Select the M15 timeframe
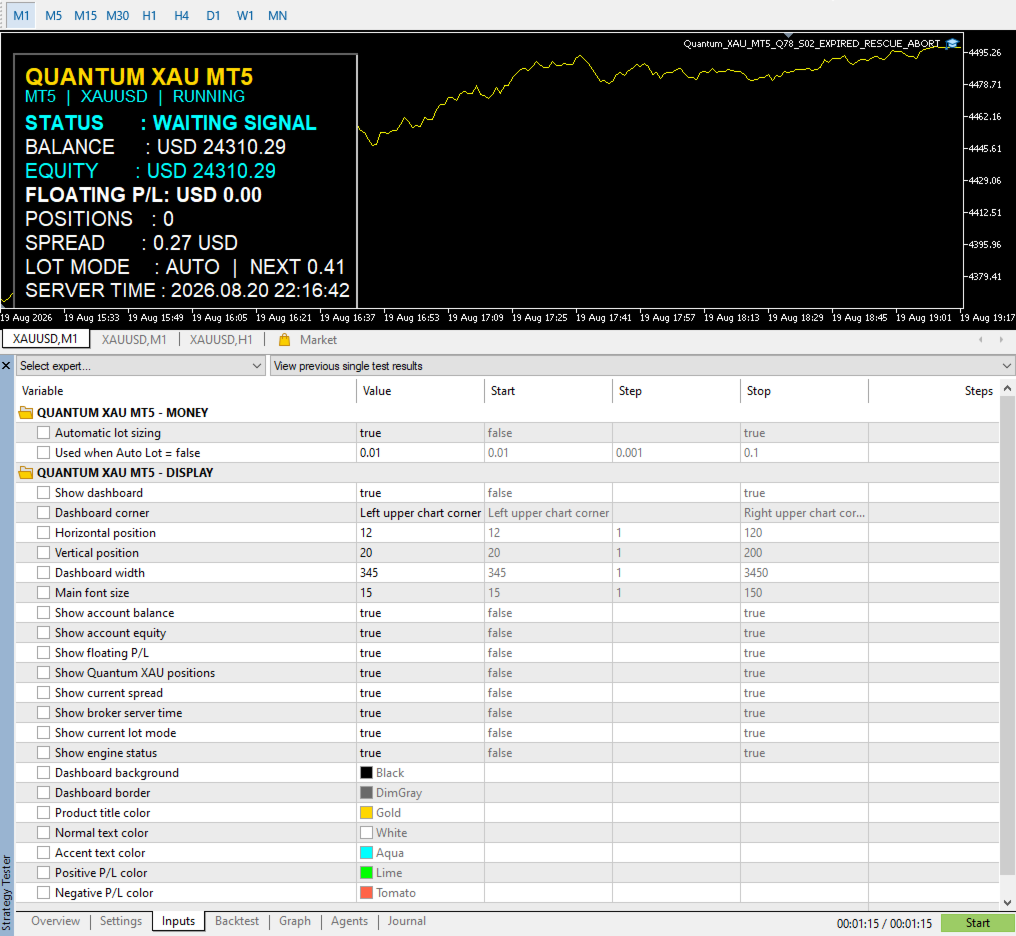 tap(86, 16)
